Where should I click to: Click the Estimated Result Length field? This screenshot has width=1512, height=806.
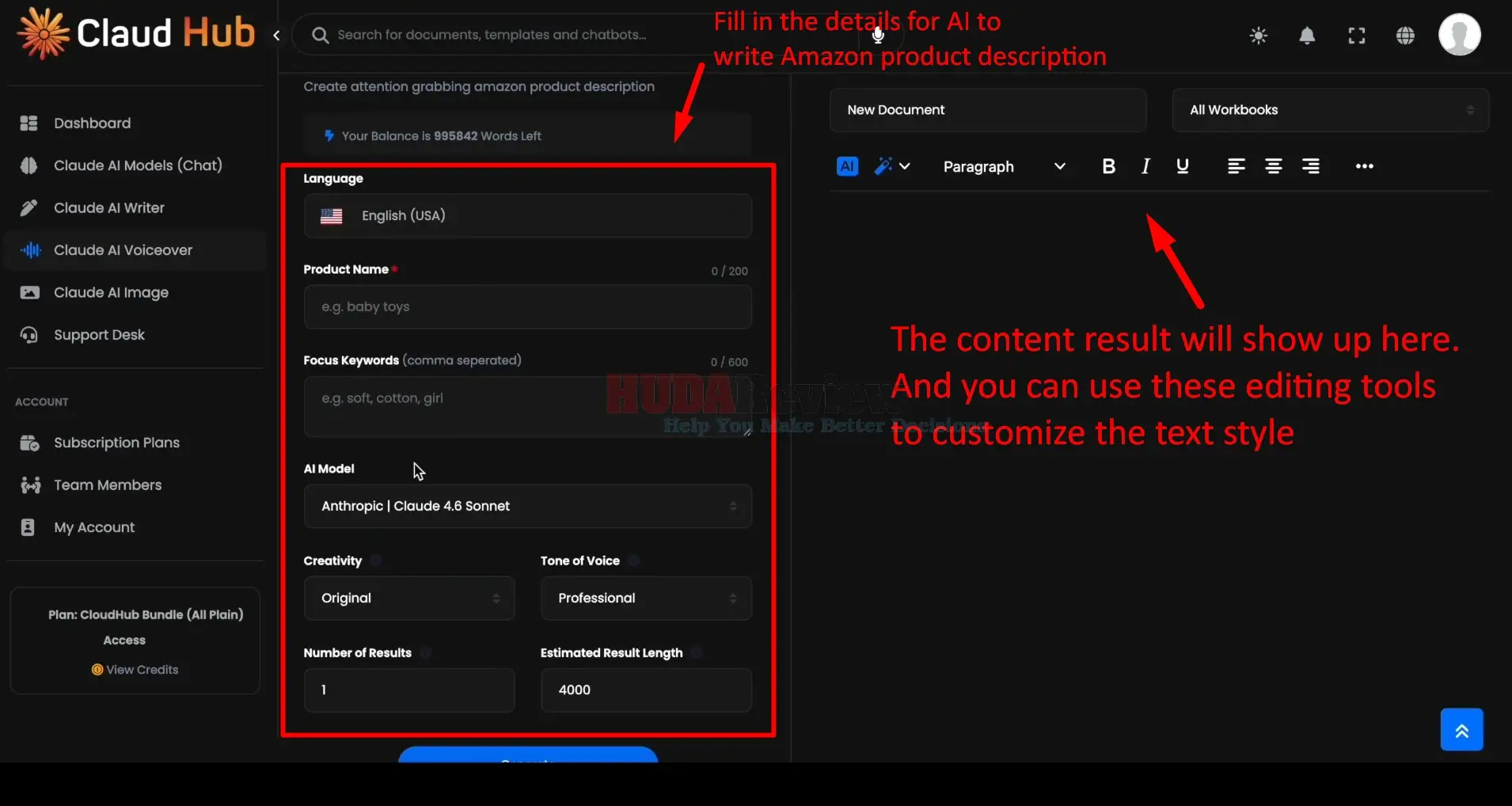(646, 690)
